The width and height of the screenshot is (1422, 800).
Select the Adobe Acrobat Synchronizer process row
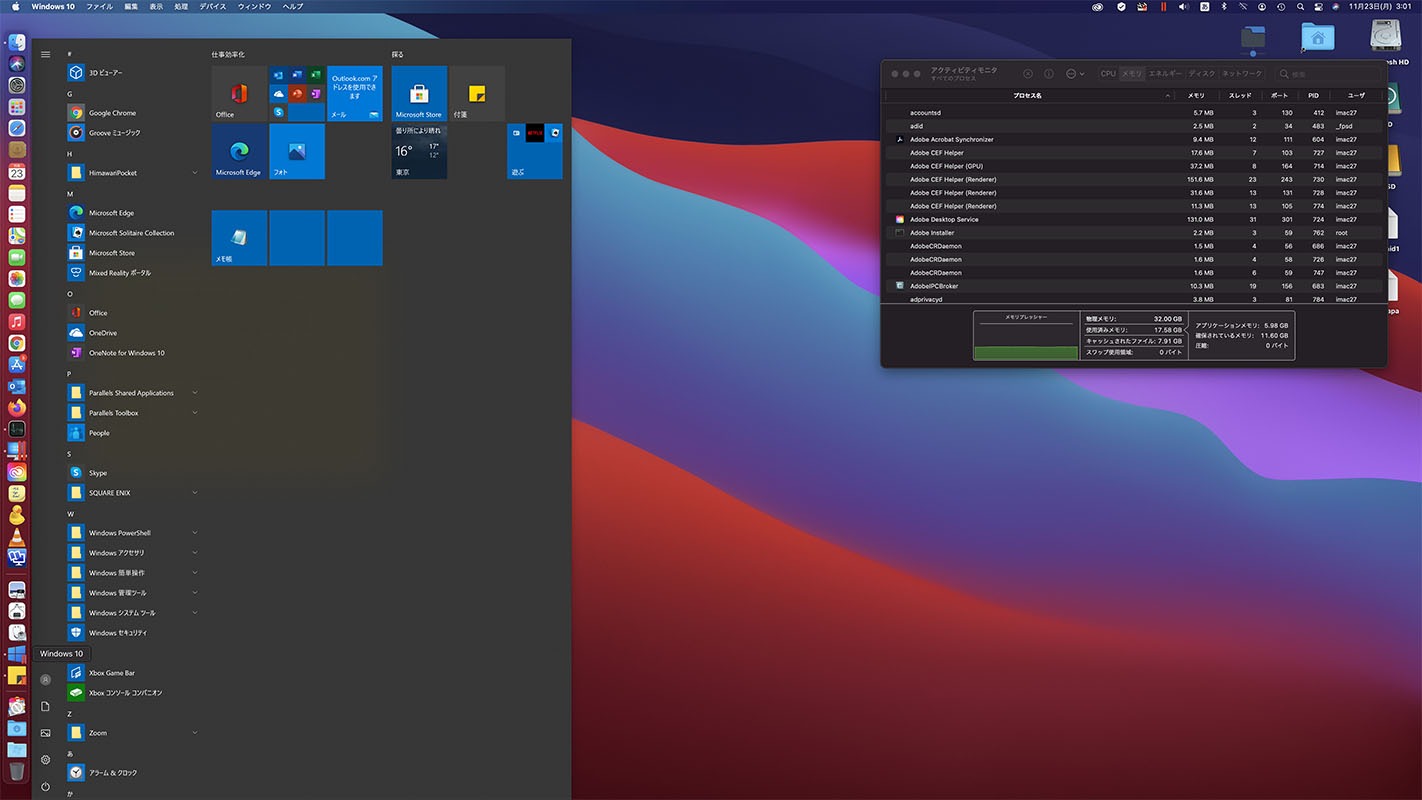click(x=1134, y=139)
